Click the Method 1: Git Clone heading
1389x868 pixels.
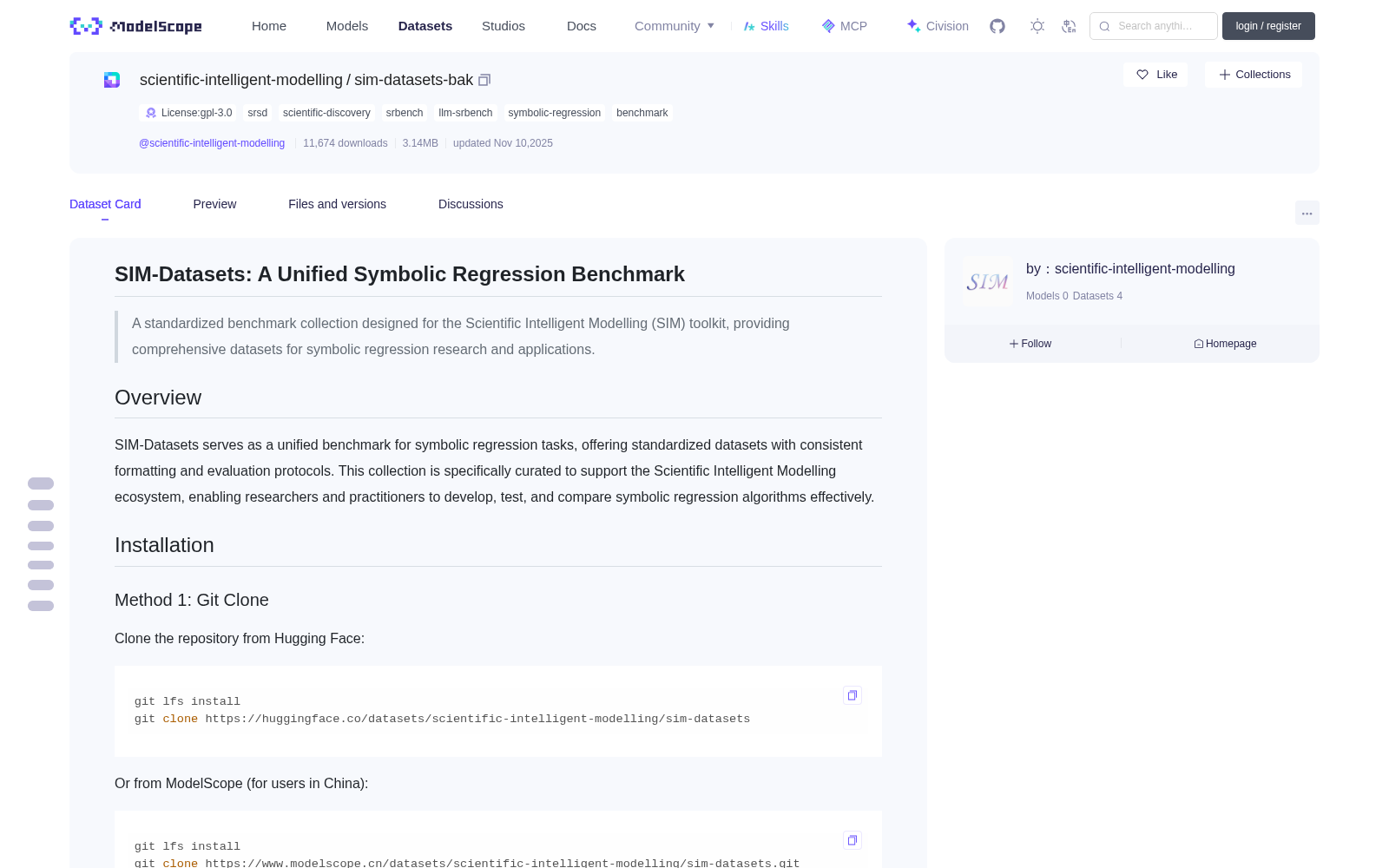[192, 600]
